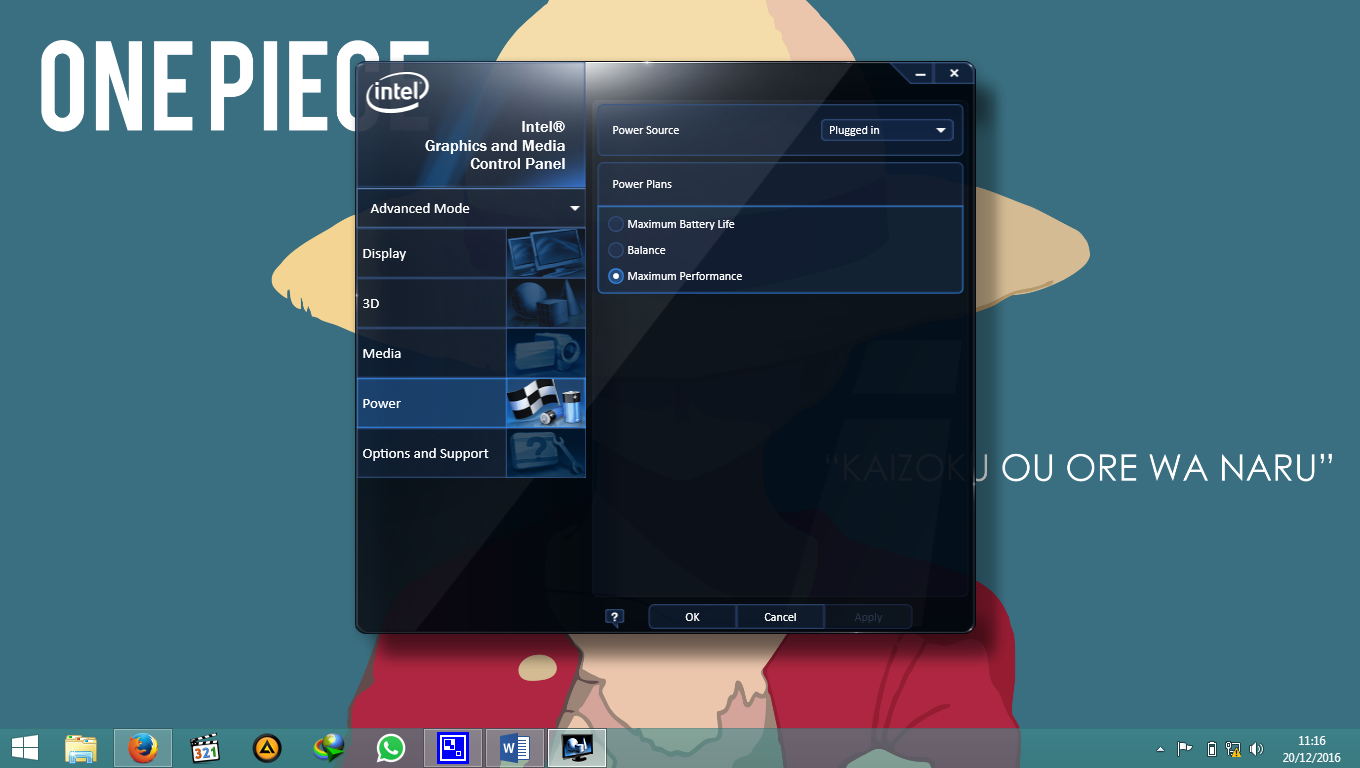This screenshot has height=768, width=1360.
Task: Click the Cancel button
Action: pos(780,617)
